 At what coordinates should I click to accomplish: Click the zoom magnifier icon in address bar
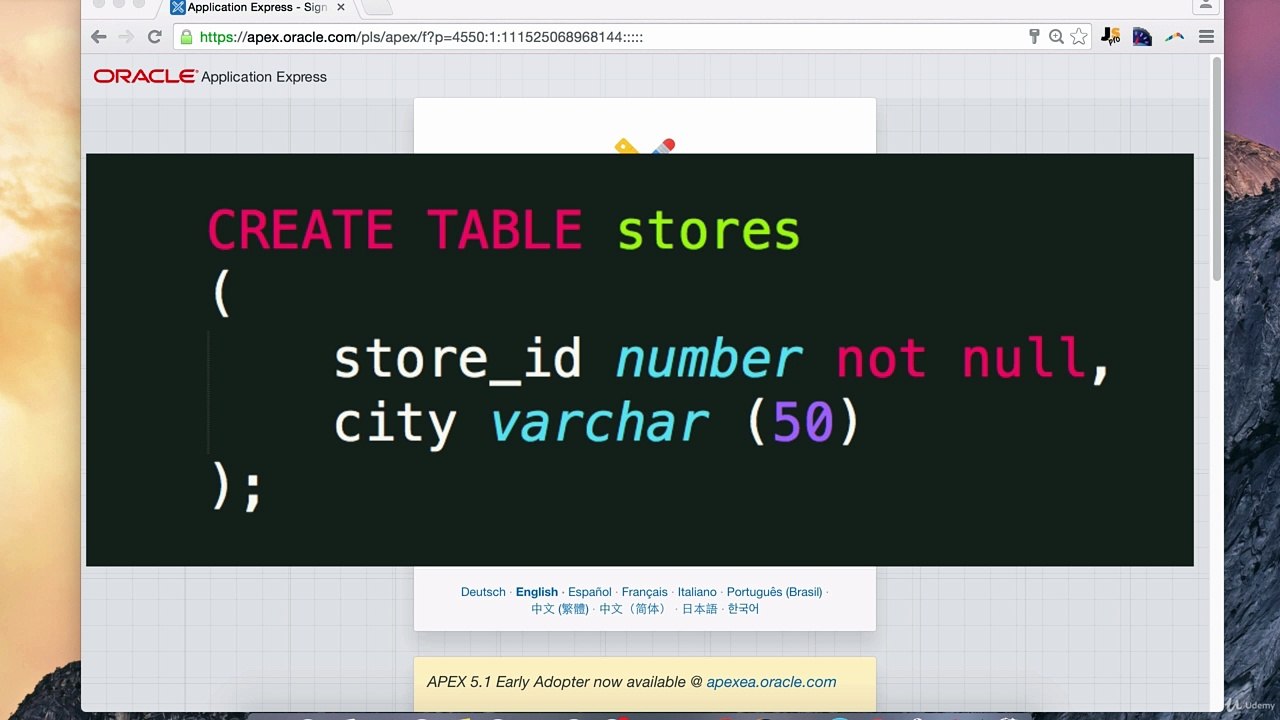1056,37
